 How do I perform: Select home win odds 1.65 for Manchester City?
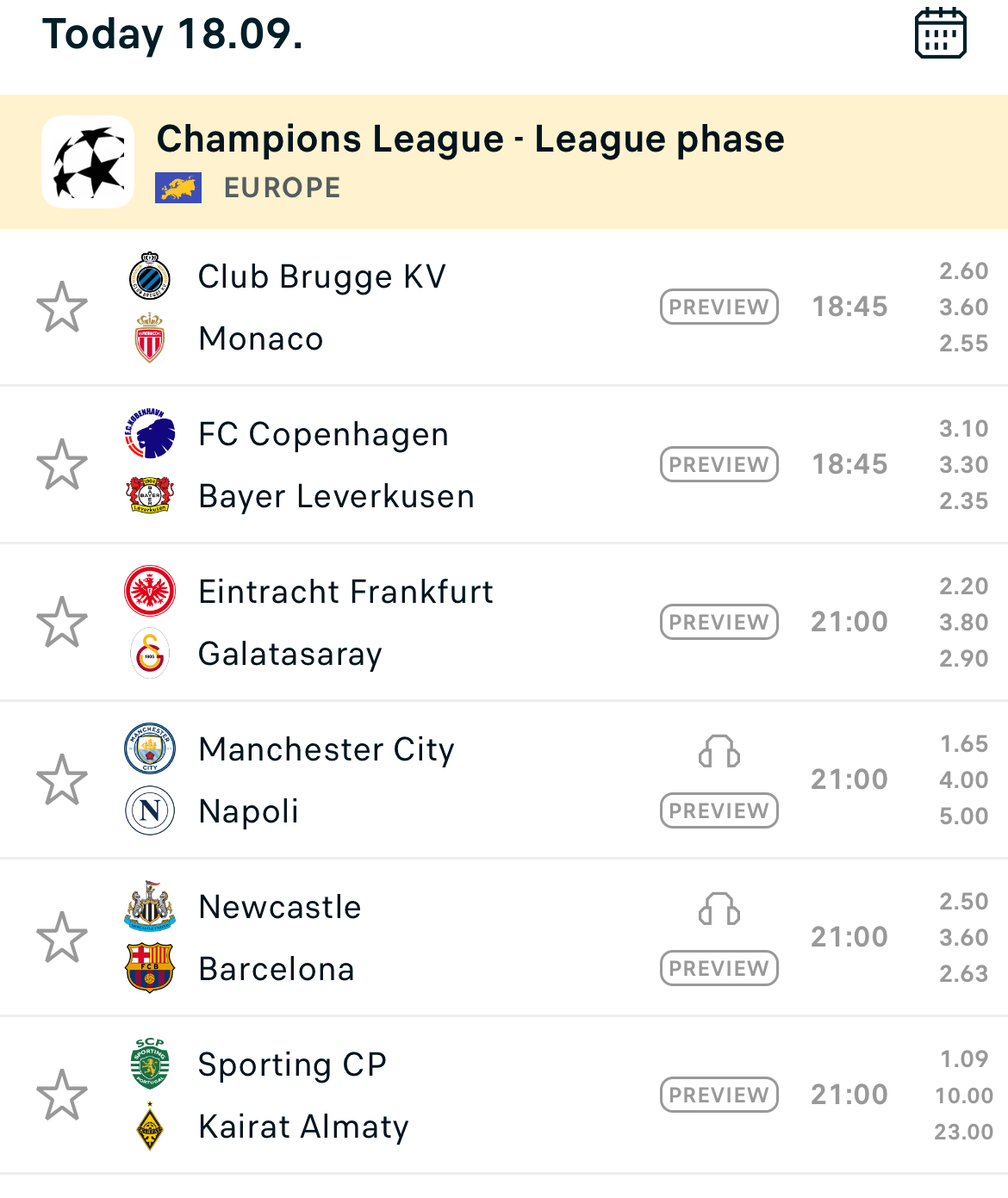pyautogui.click(x=964, y=744)
